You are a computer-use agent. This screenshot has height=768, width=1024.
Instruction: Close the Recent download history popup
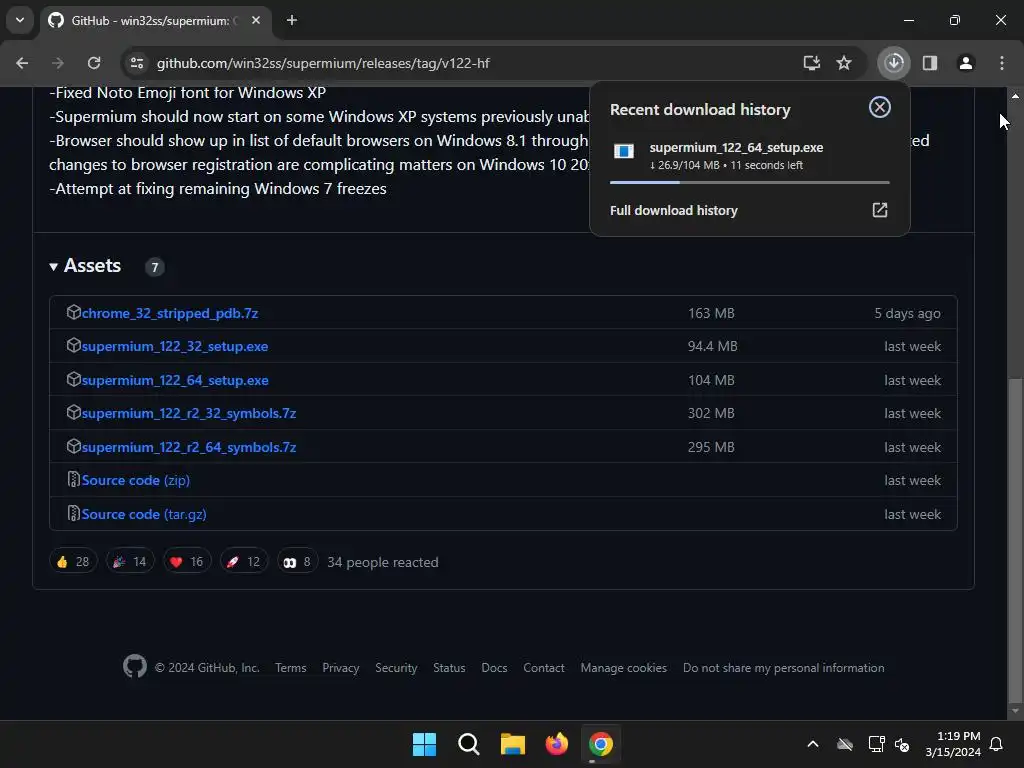pyautogui.click(x=880, y=107)
